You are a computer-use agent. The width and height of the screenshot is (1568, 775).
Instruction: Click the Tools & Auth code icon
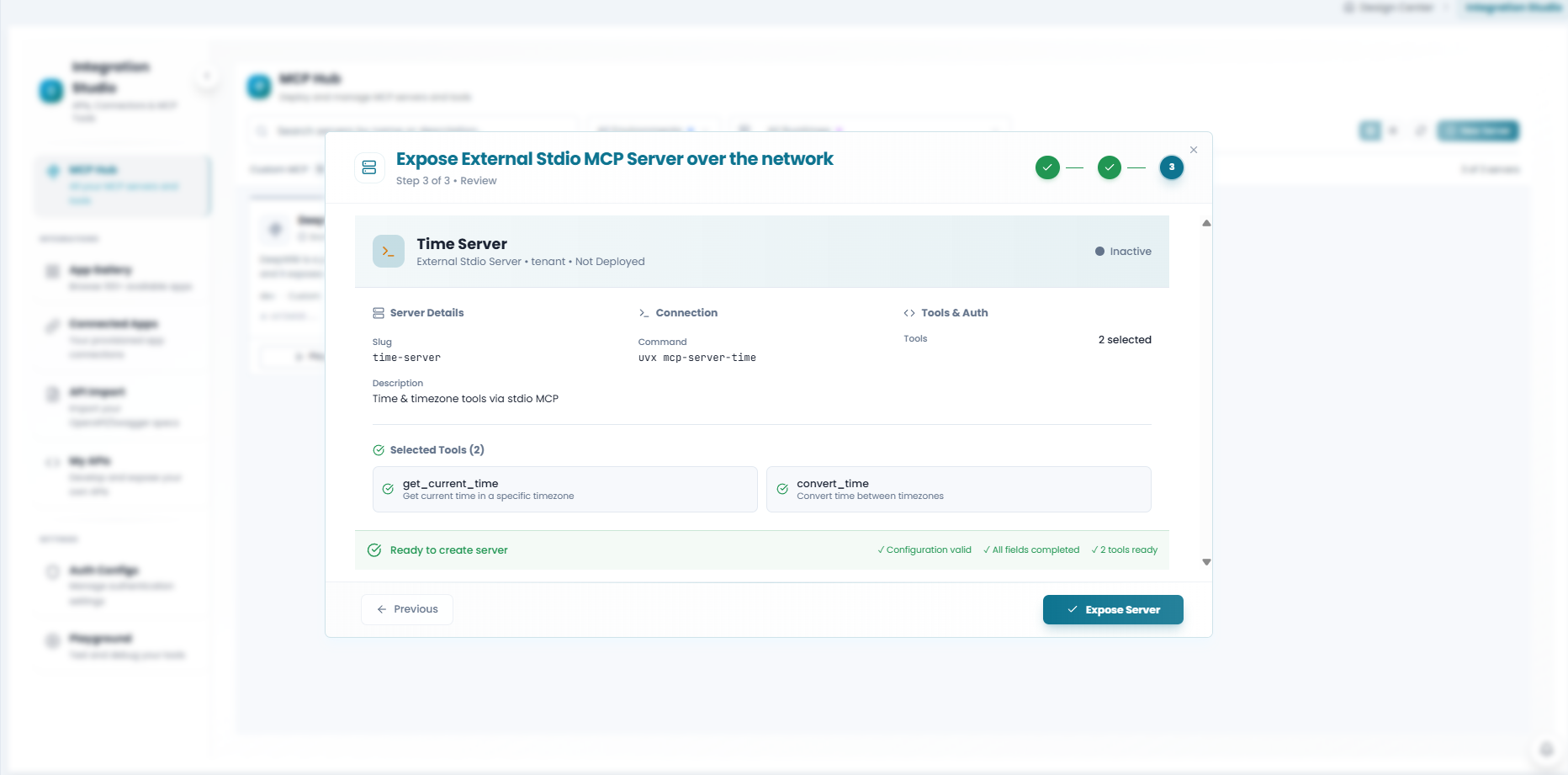tap(909, 313)
